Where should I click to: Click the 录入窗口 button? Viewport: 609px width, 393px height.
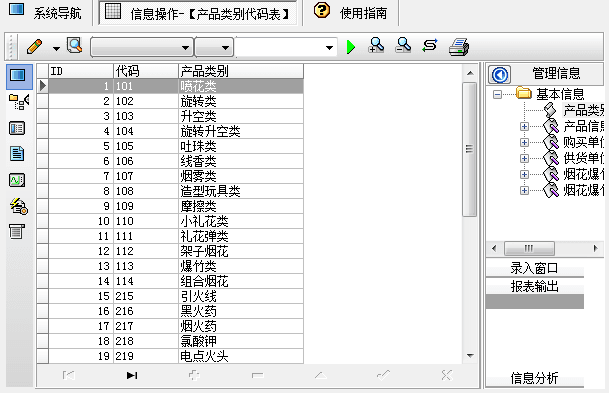pos(534,268)
